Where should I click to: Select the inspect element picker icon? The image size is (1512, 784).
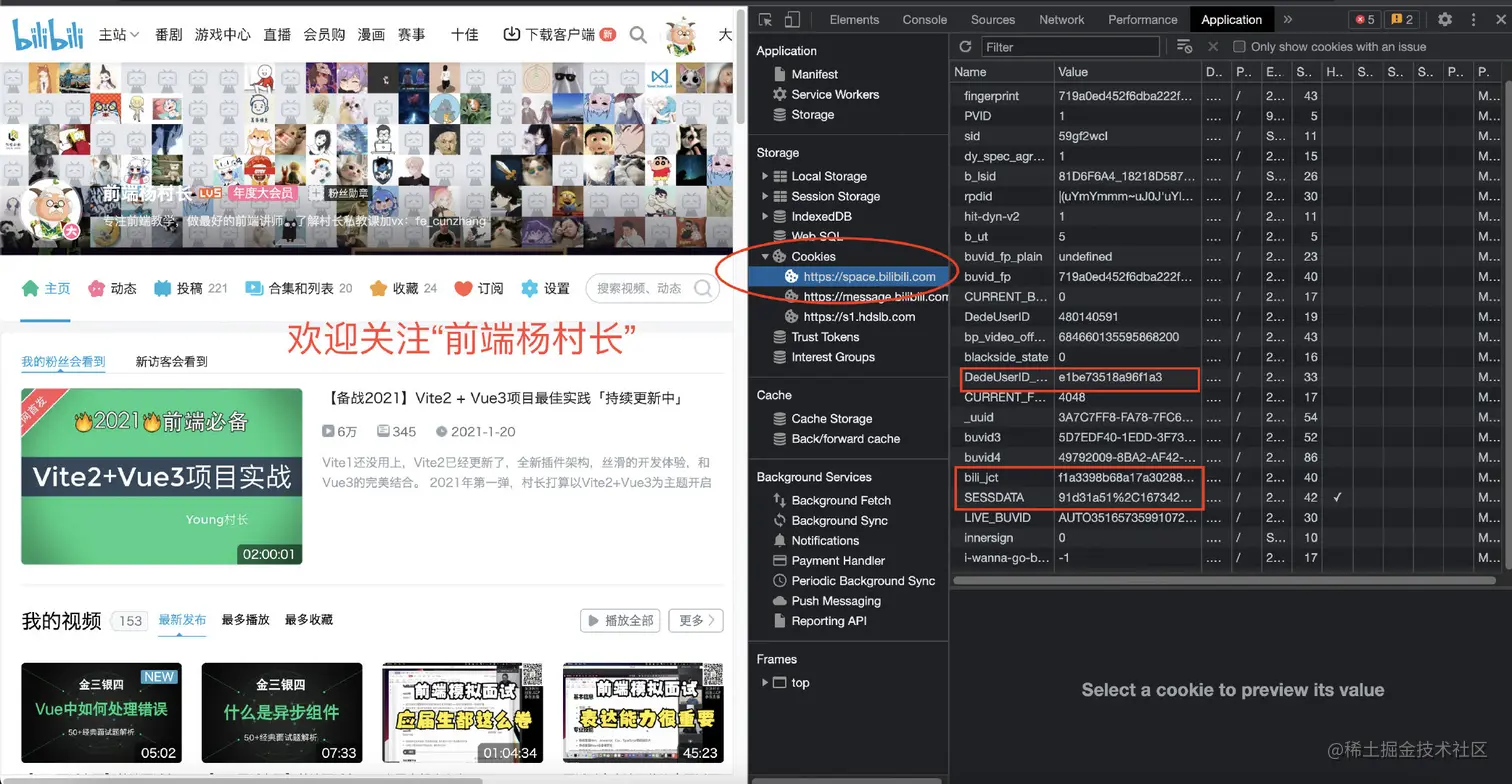pyautogui.click(x=765, y=19)
